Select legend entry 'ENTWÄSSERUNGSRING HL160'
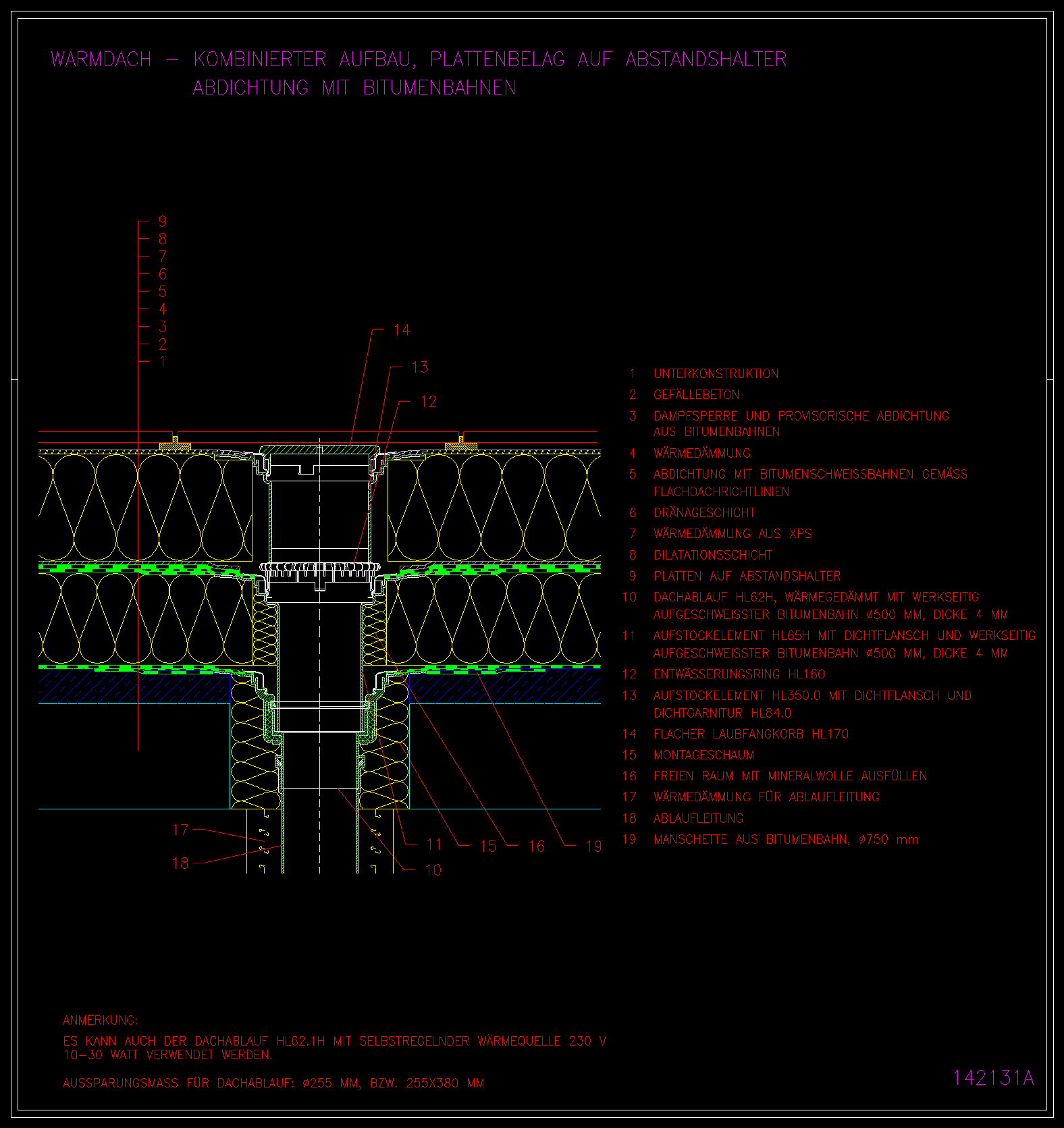Screen dimensions: 1064x1128 pyautogui.click(x=739, y=674)
